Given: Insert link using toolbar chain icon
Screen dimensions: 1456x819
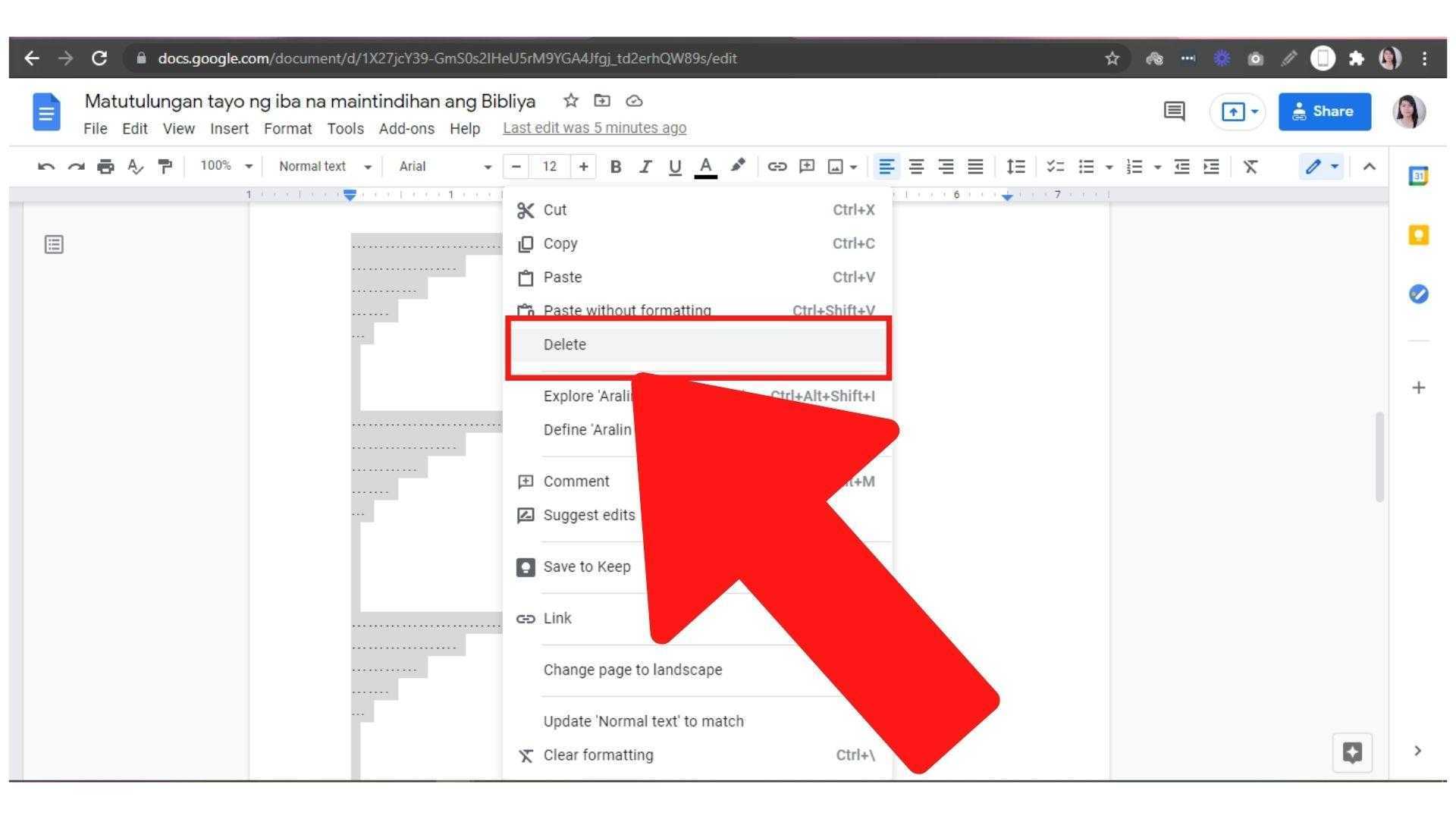Looking at the screenshot, I should pyautogui.click(x=777, y=167).
